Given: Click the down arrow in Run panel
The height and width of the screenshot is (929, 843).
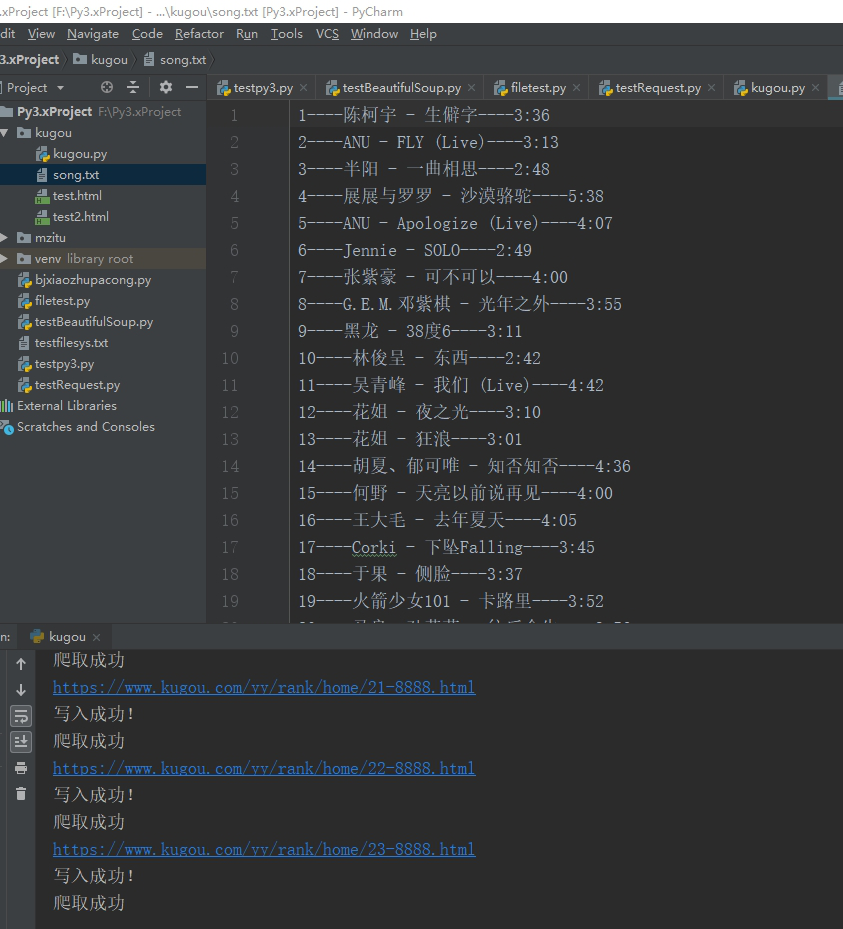Looking at the screenshot, I should point(21,690).
